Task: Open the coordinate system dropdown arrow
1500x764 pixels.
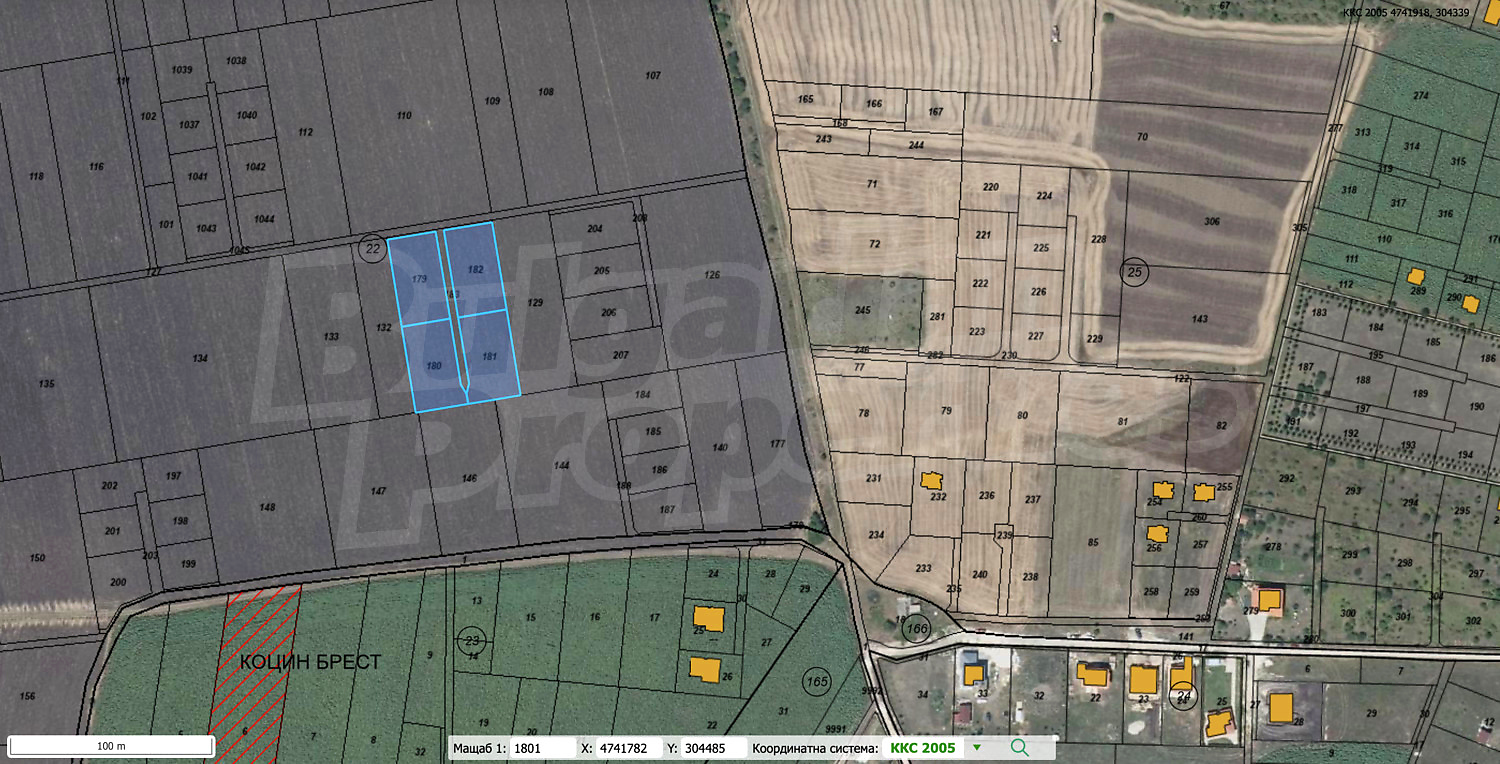Action: click(x=977, y=747)
